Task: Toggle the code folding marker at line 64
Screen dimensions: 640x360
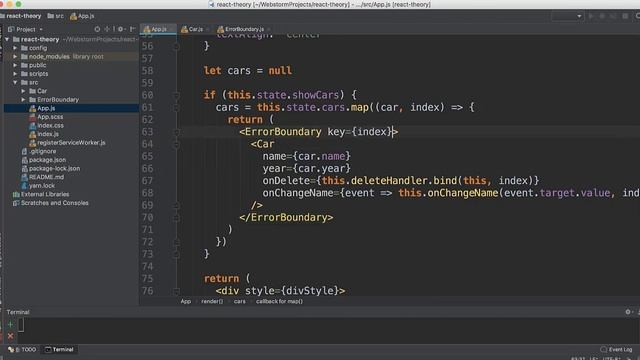Action: pyautogui.click(x=176, y=144)
